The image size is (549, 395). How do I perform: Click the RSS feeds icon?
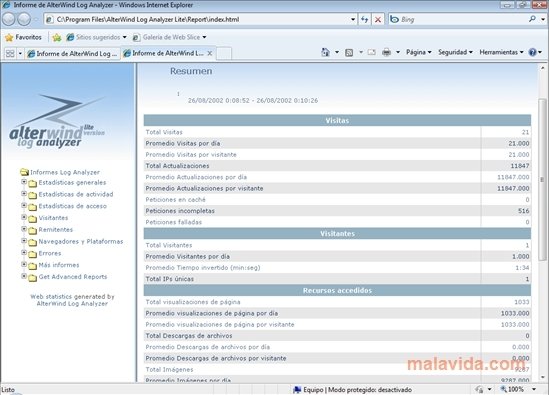(349, 53)
